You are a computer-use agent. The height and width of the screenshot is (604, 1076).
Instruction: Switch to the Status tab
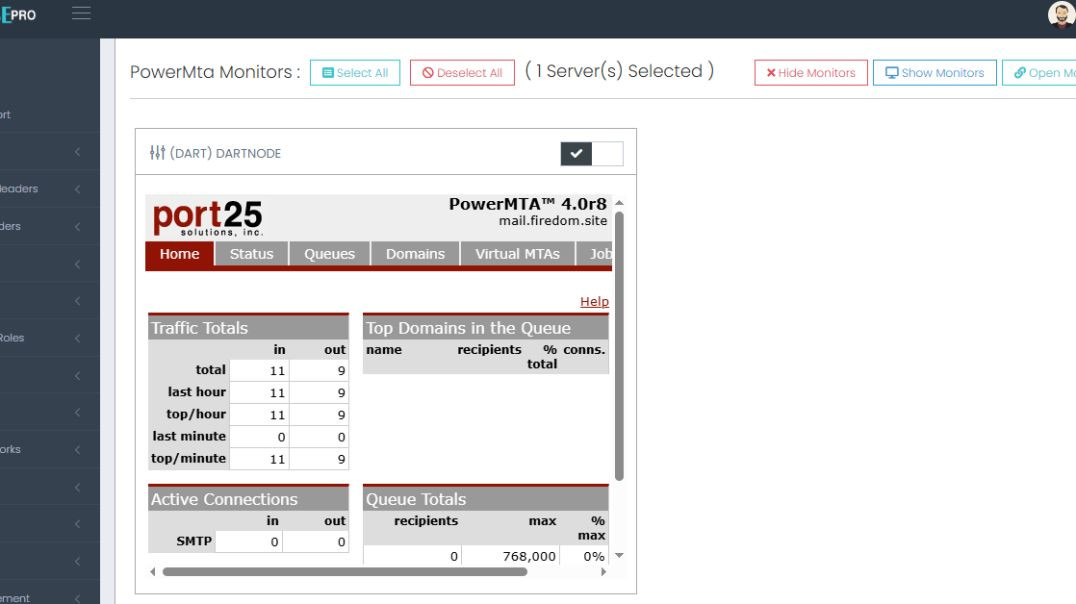pos(251,254)
